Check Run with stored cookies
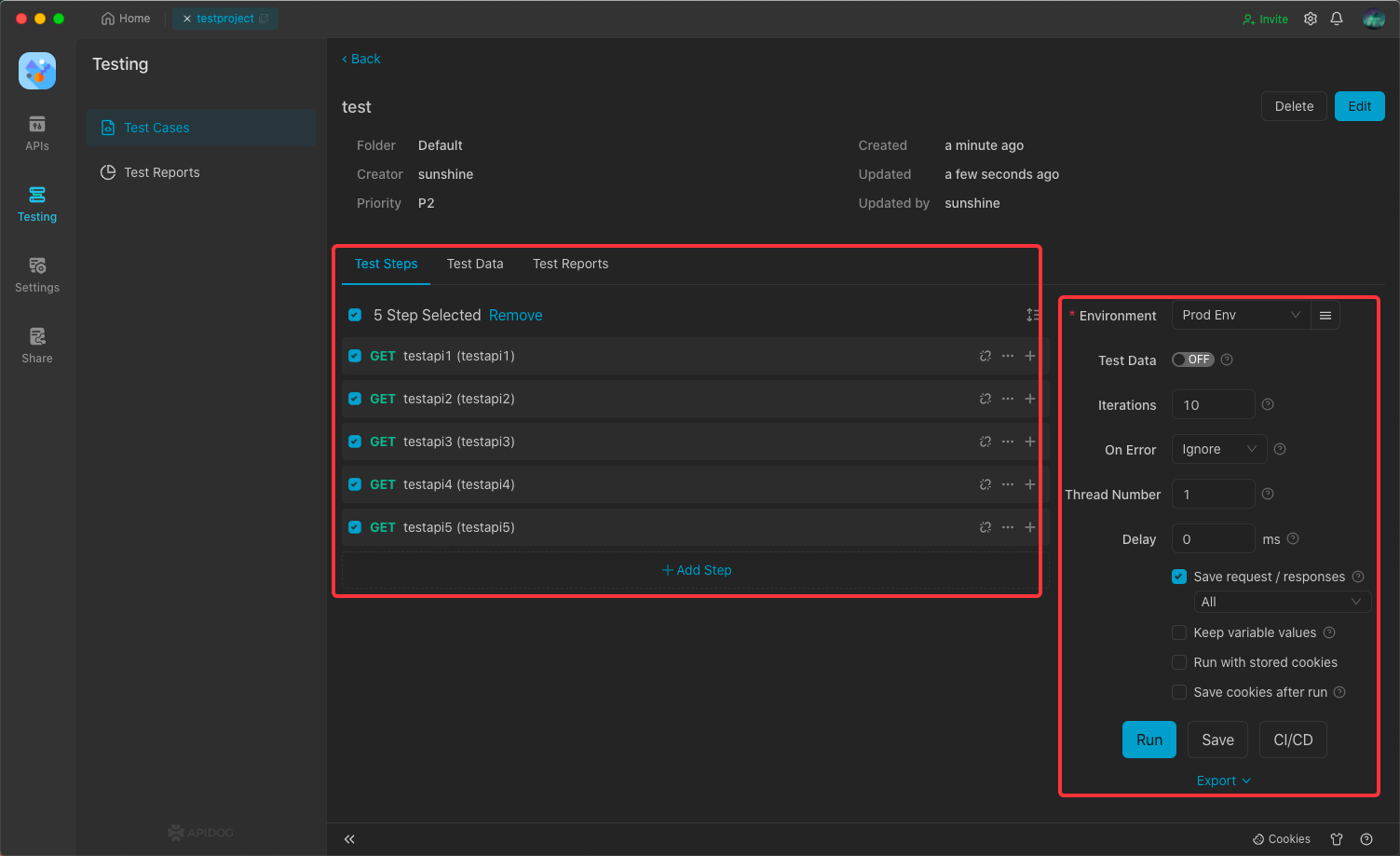1400x856 pixels. tap(1179, 662)
